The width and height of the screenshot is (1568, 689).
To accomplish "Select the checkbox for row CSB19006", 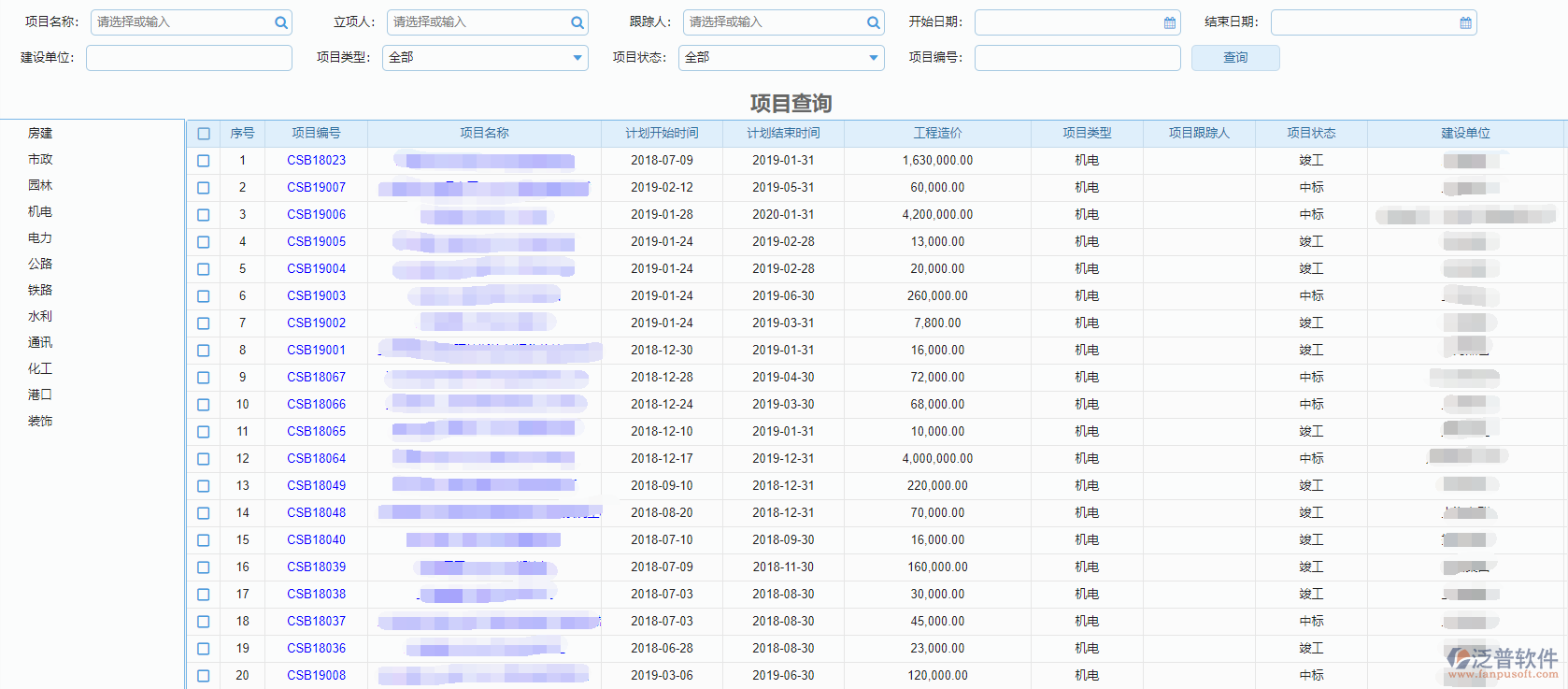I will pyautogui.click(x=204, y=215).
